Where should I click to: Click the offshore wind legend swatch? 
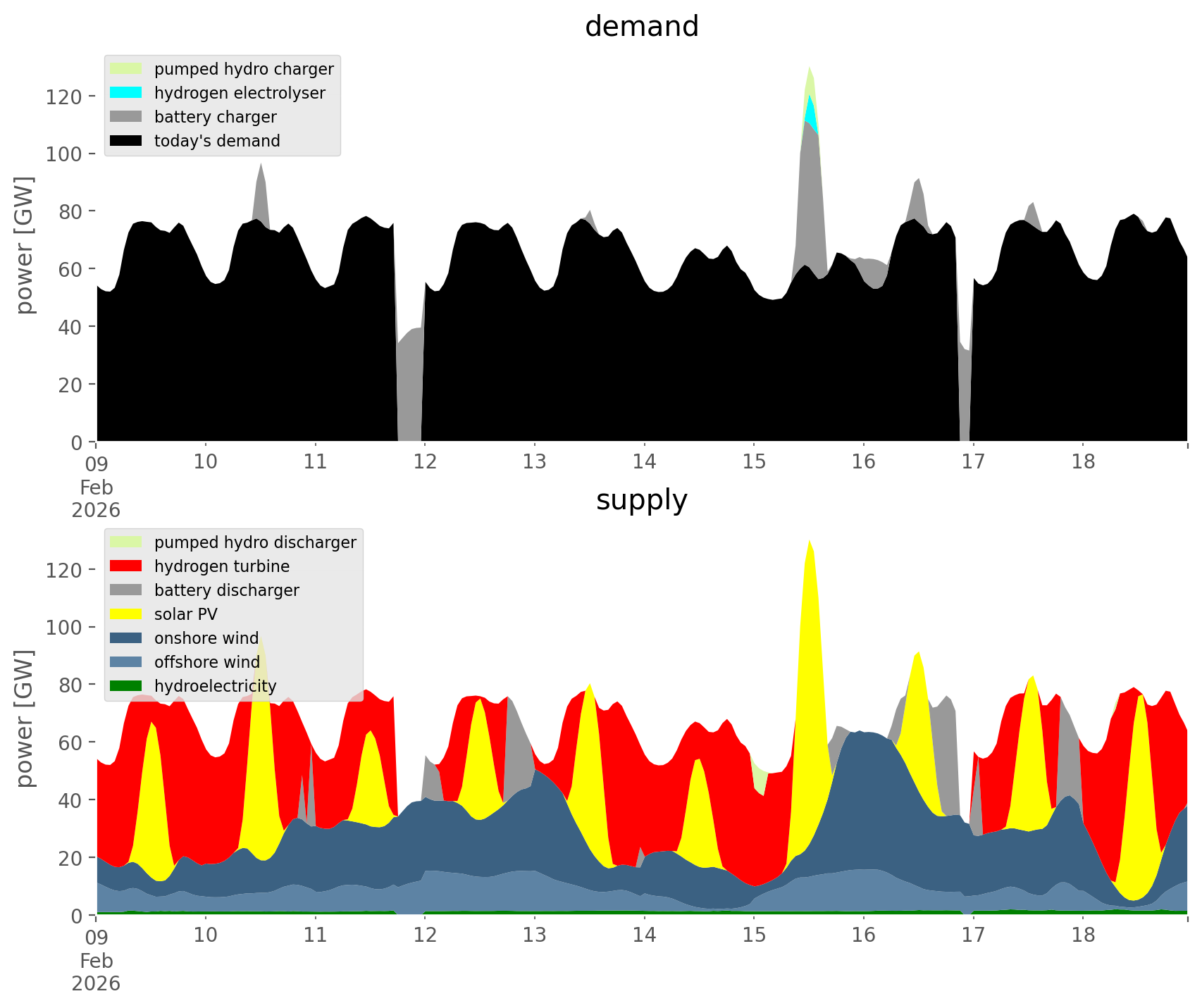click(x=126, y=662)
